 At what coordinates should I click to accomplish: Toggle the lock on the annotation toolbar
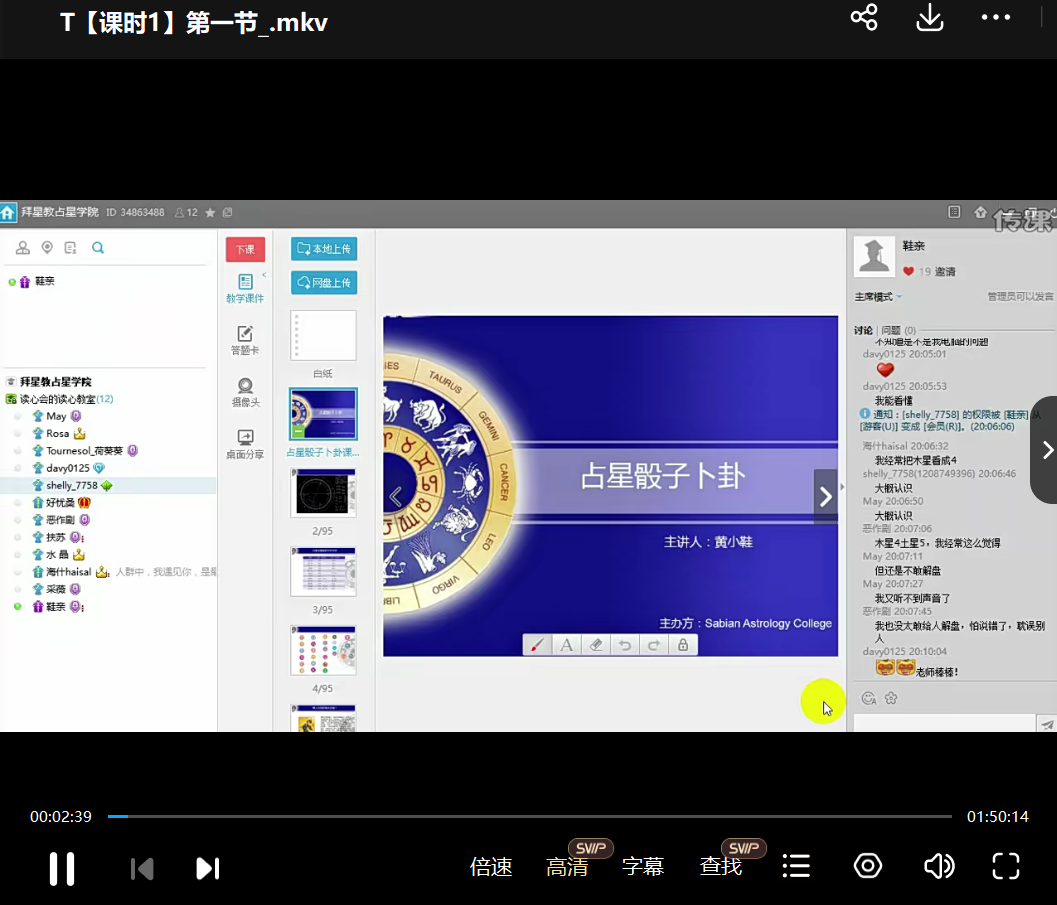tap(683, 645)
